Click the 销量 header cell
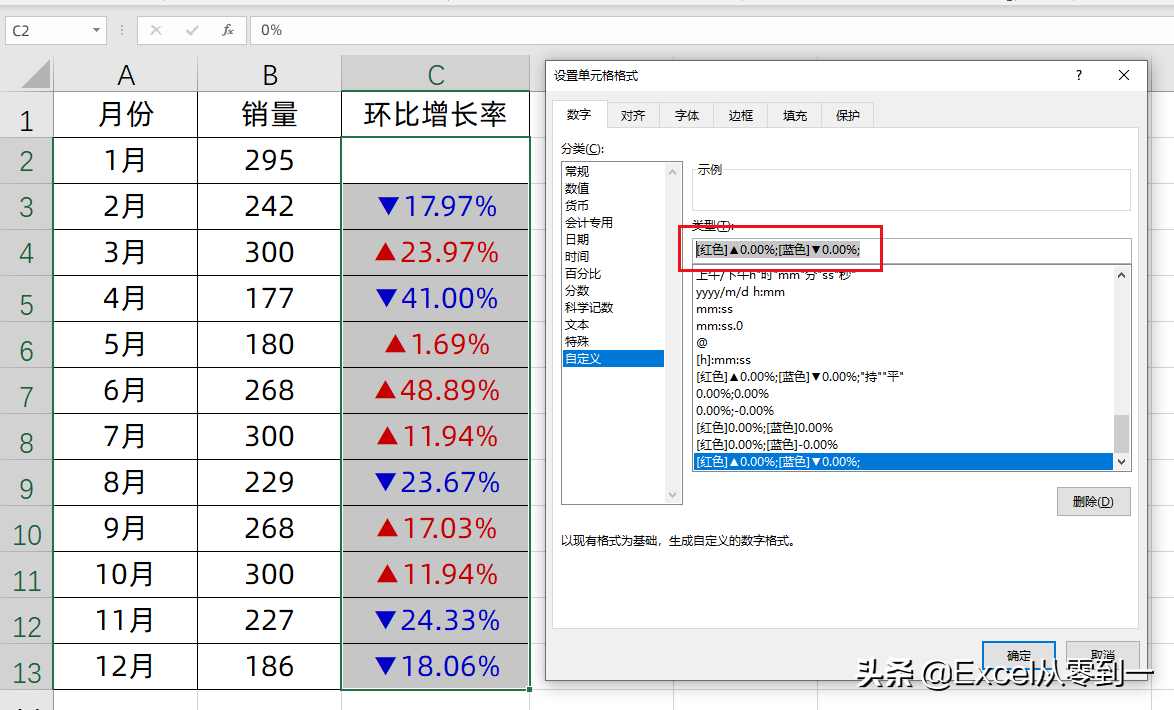The width and height of the screenshot is (1174, 710). click(x=270, y=115)
